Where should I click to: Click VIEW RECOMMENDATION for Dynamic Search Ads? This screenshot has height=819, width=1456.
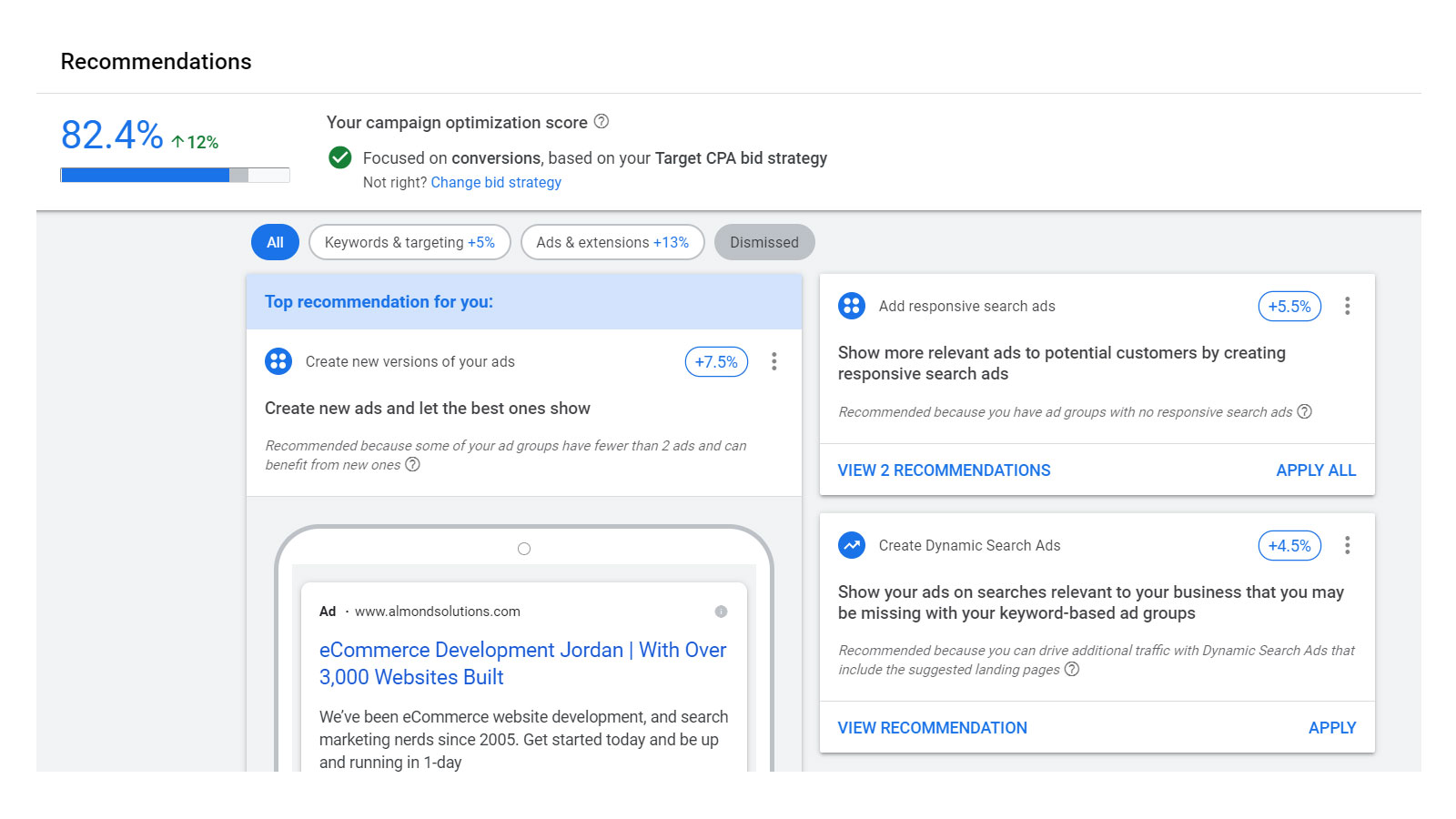pyautogui.click(x=932, y=728)
